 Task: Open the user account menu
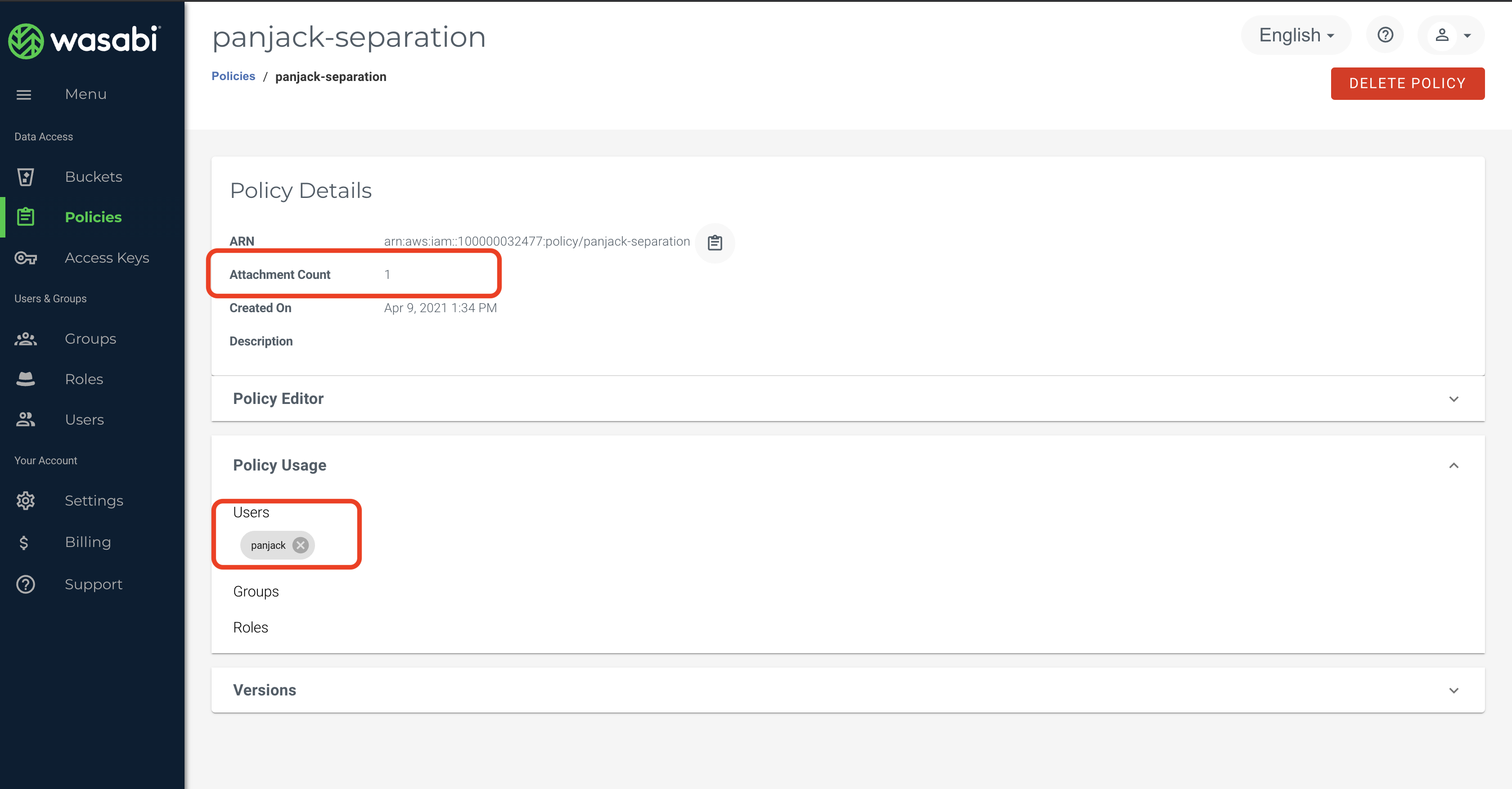click(1450, 35)
